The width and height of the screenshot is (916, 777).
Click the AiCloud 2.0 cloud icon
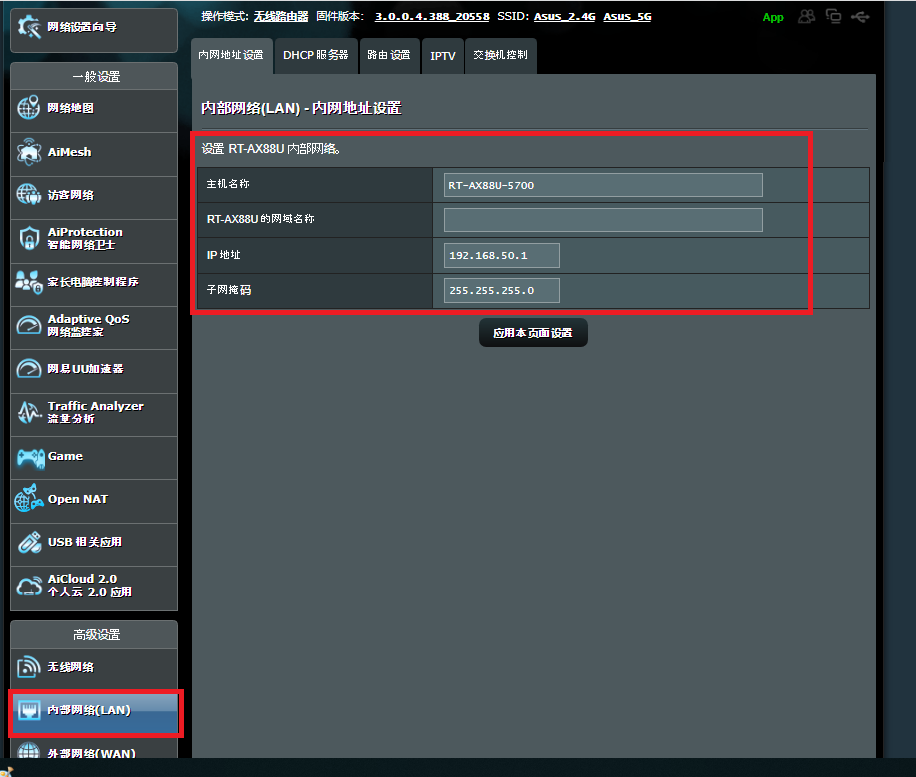(29, 586)
